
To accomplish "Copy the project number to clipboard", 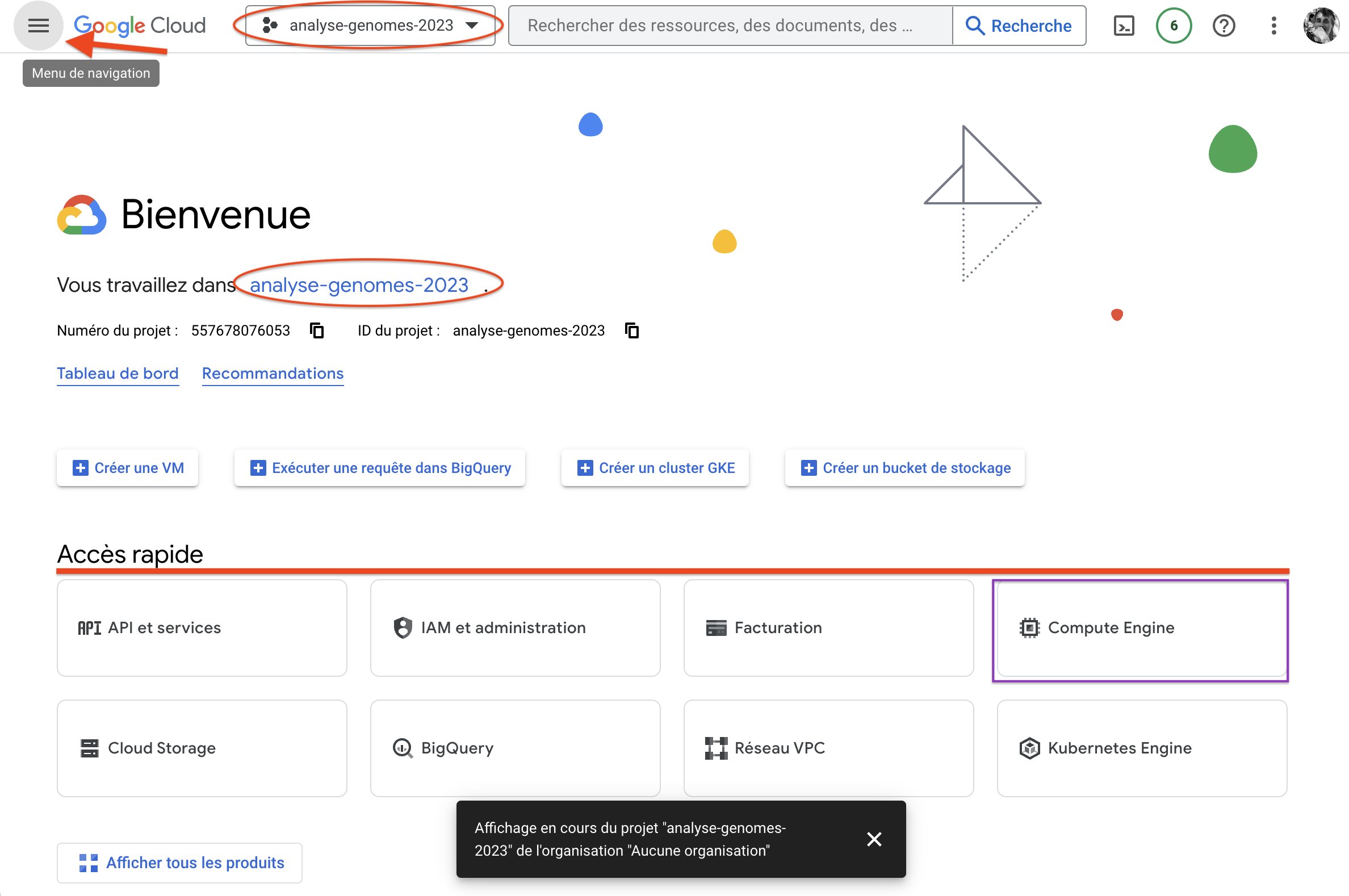I will click(317, 330).
